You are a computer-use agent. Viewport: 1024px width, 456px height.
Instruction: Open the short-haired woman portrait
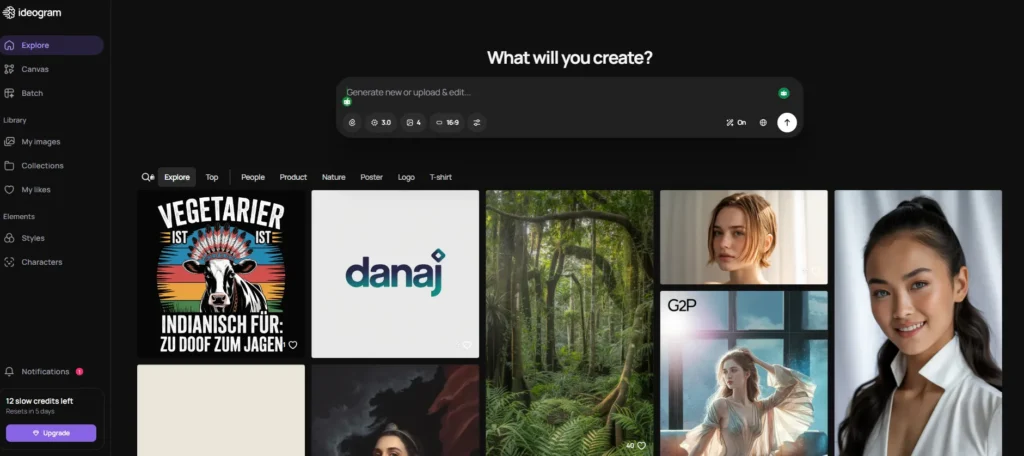point(744,237)
